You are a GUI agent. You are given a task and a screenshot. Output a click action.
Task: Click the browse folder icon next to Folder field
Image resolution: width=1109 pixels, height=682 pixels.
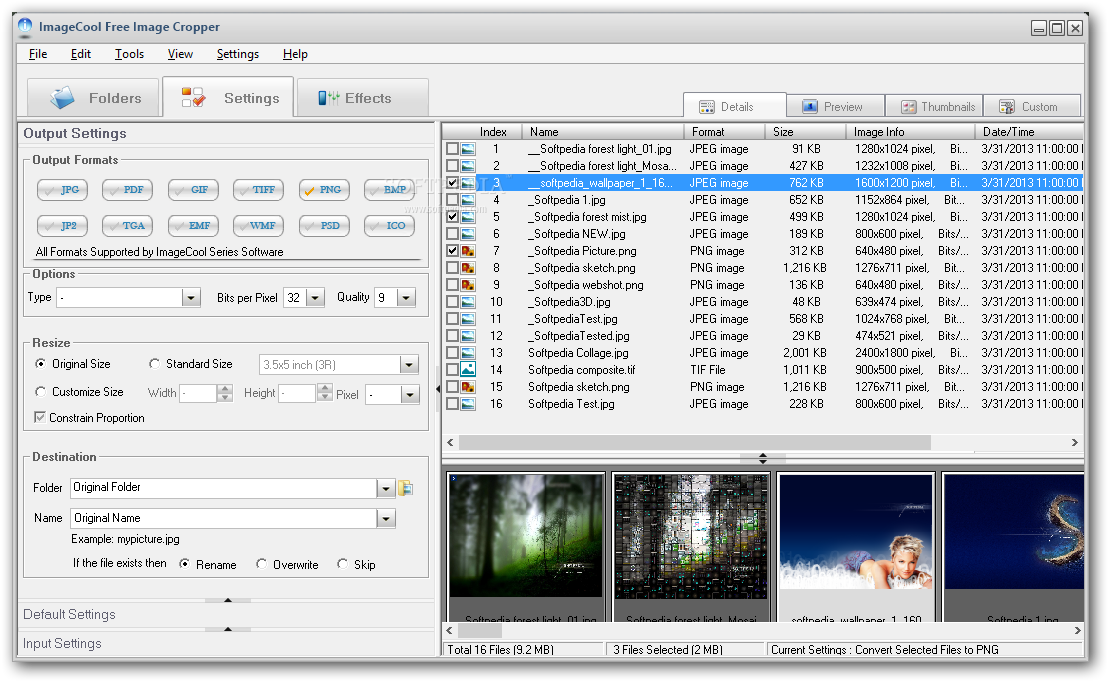point(406,488)
